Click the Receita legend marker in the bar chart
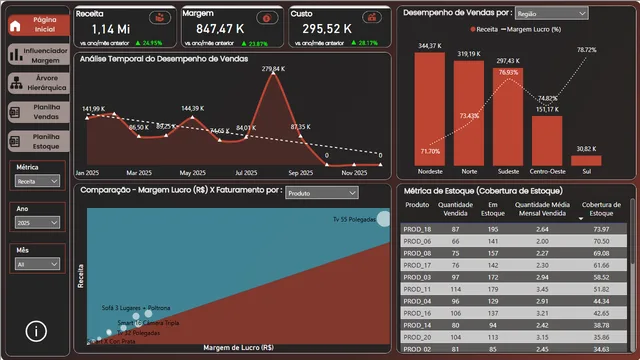 [473, 29]
